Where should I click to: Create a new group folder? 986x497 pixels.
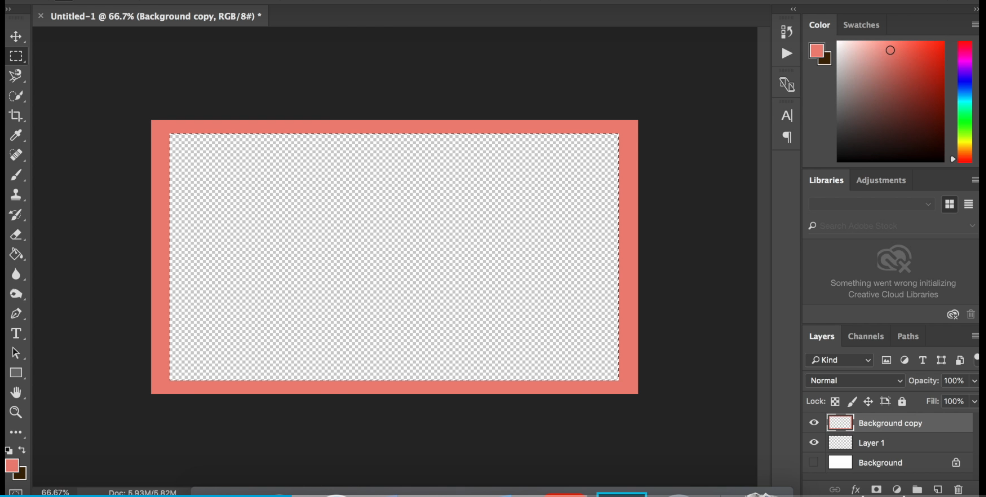click(x=917, y=489)
